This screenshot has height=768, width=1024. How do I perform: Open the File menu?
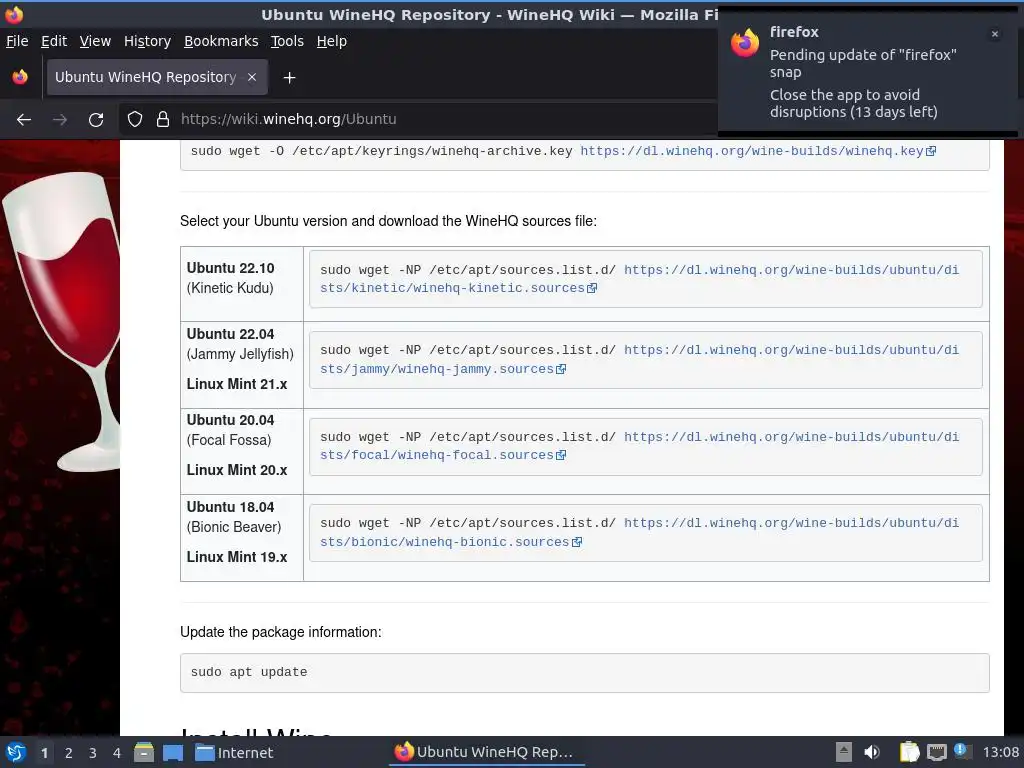(x=17, y=41)
